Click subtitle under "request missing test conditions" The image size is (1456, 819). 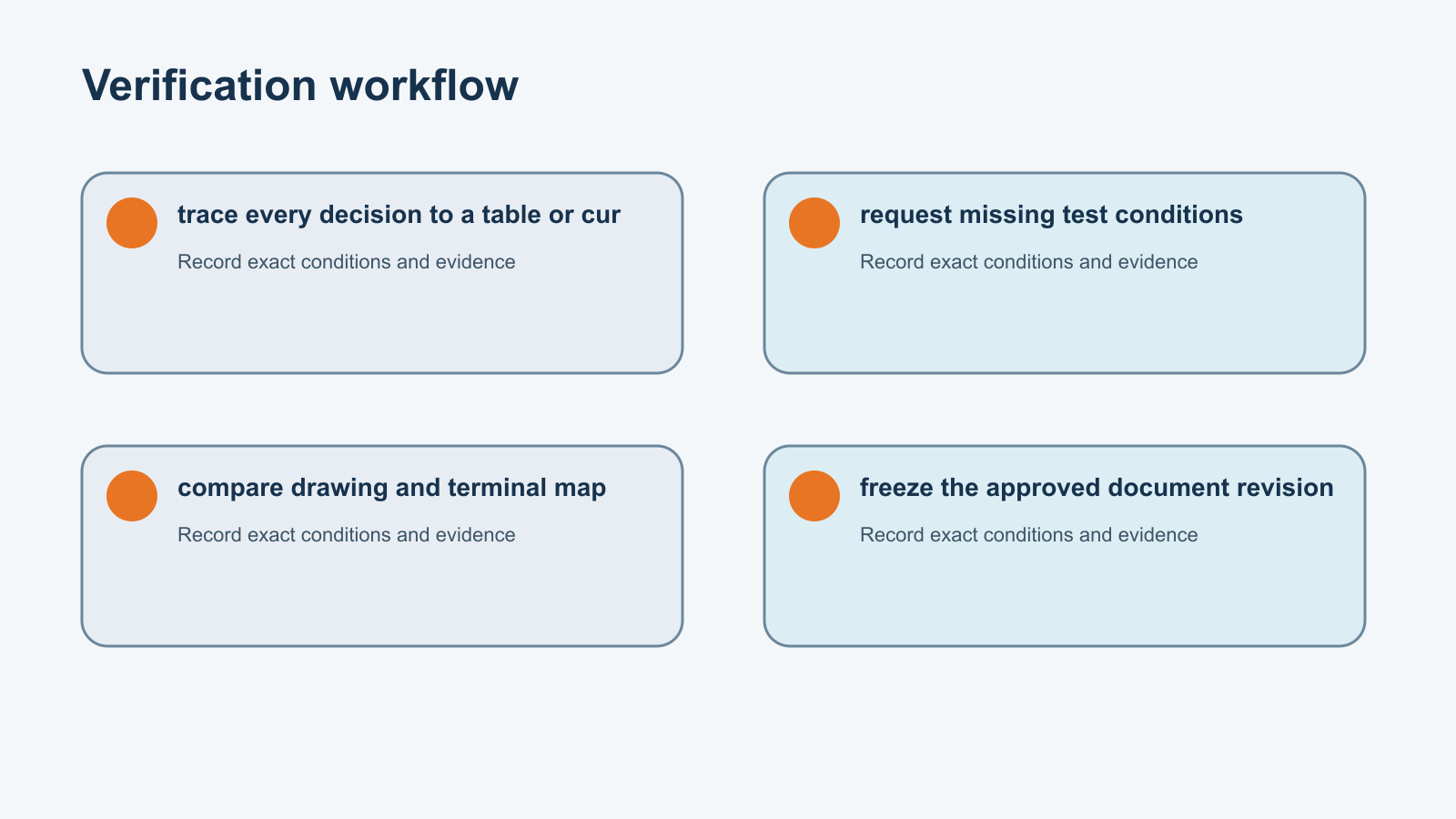coord(1028,262)
